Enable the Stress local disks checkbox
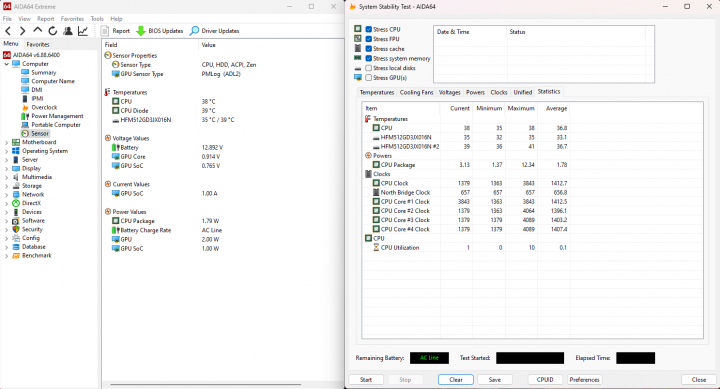Image resolution: width=720 pixels, height=389 pixels. coord(368,68)
